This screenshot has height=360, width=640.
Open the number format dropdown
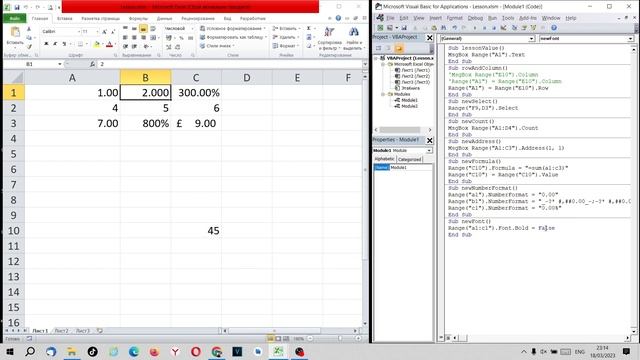(192, 29)
